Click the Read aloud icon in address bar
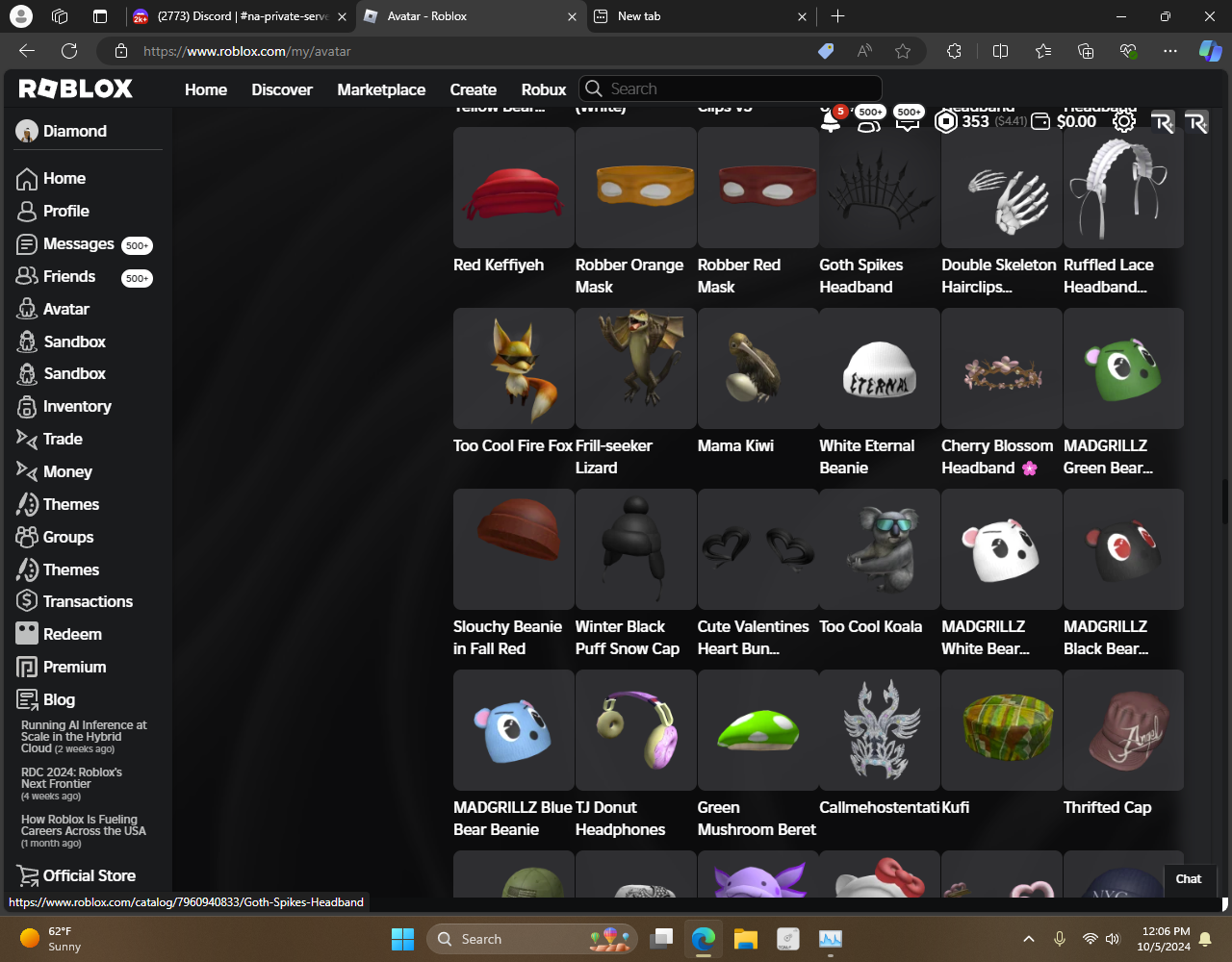Viewport: 1232px width, 962px height. pyautogui.click(x=864, y=51)
